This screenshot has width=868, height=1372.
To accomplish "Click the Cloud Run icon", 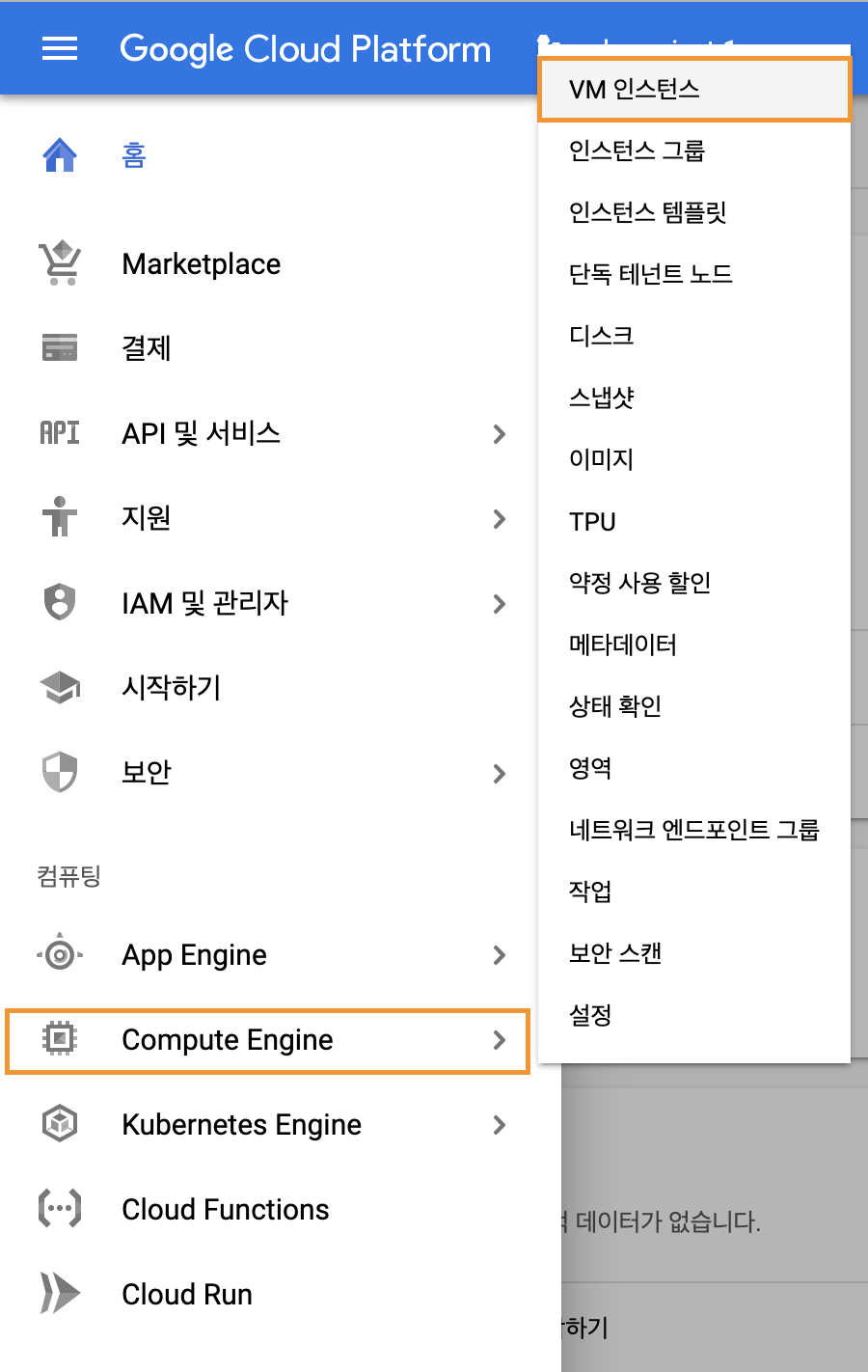I will (x=60, y=1293).
